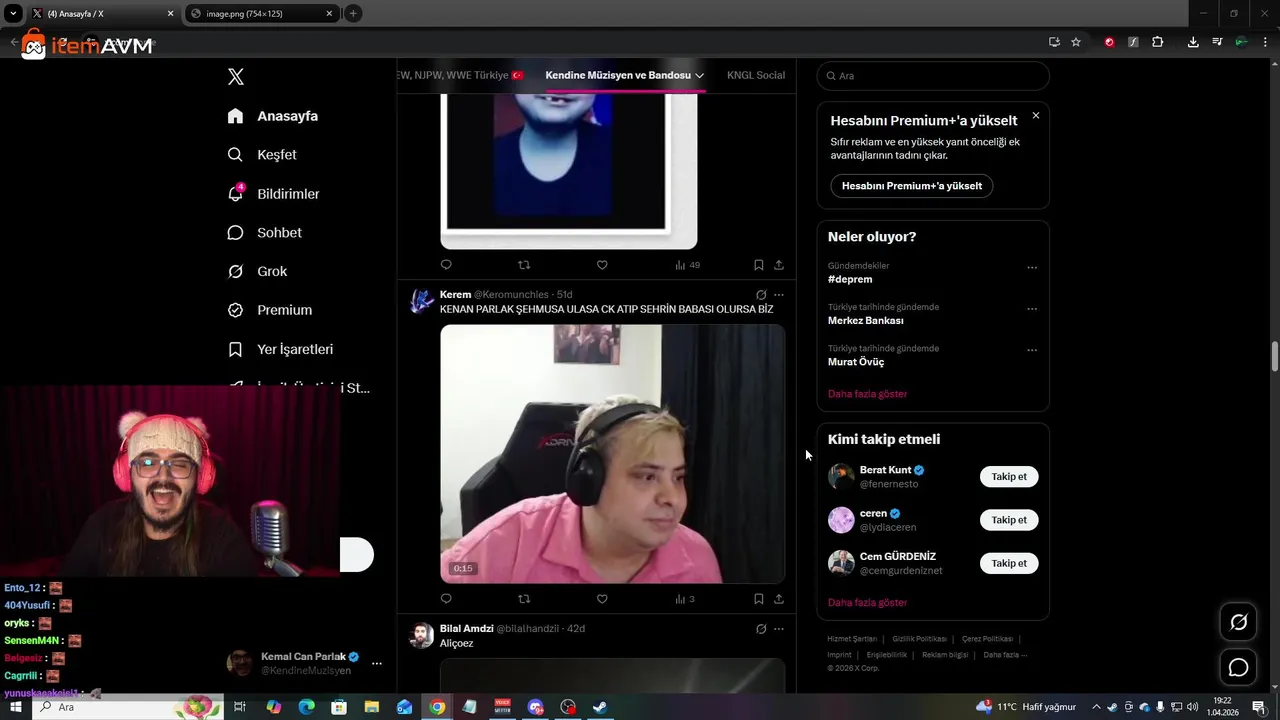Image resolution: width=1280 pixels, height=720 pixels.
Task: Like the top post with 49 views
Action: click(x=602, y=265)
